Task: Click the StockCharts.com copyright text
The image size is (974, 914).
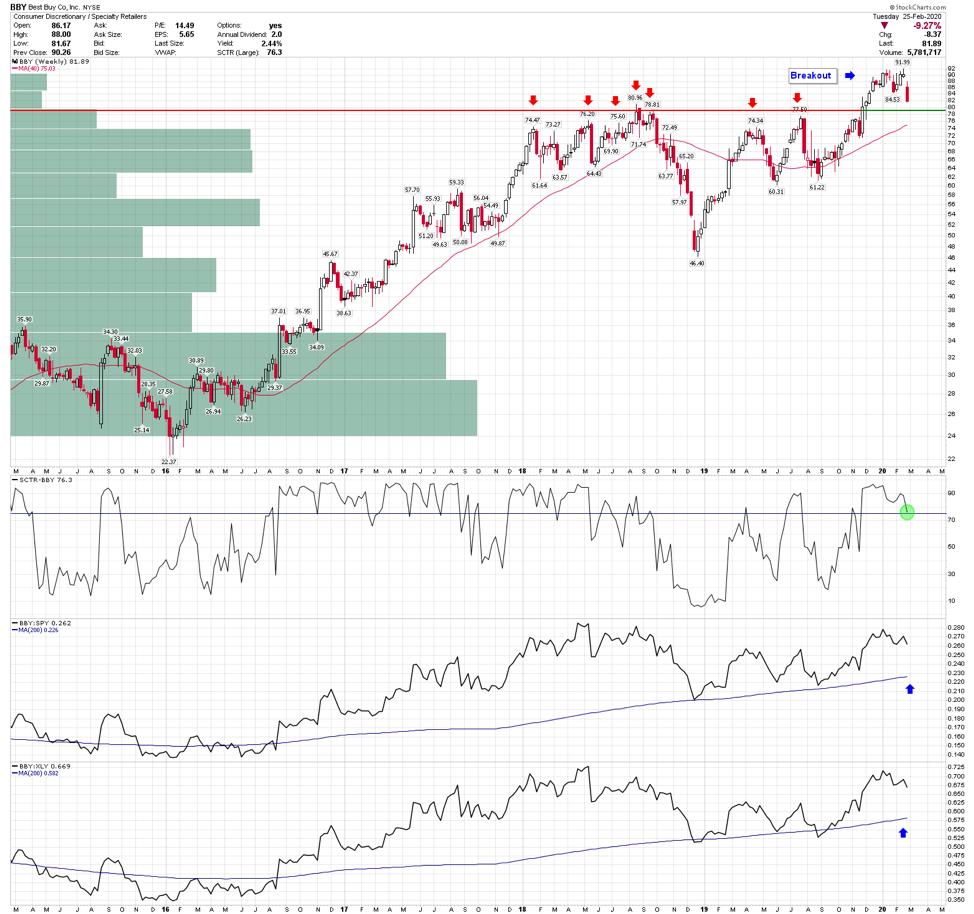Action: point(917,7)
